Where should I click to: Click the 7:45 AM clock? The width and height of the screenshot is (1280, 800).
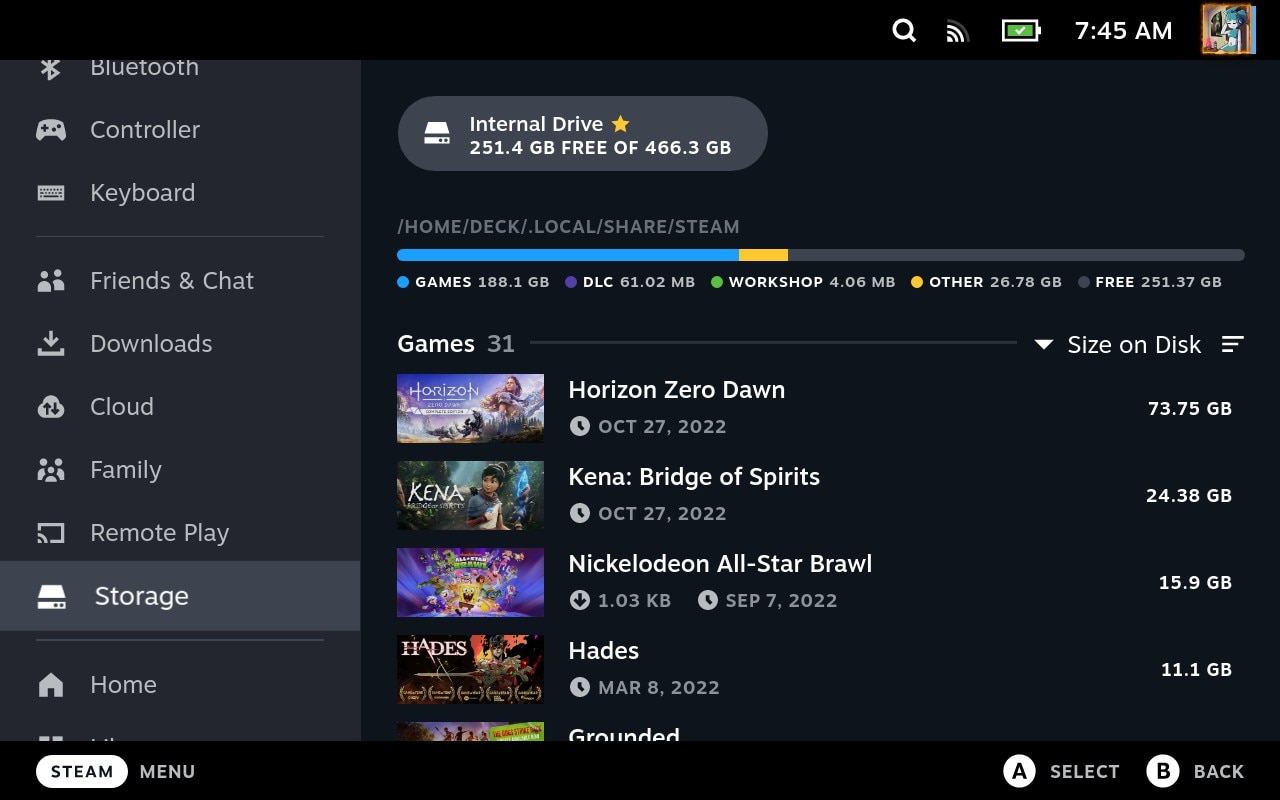tap(1123, 31)
